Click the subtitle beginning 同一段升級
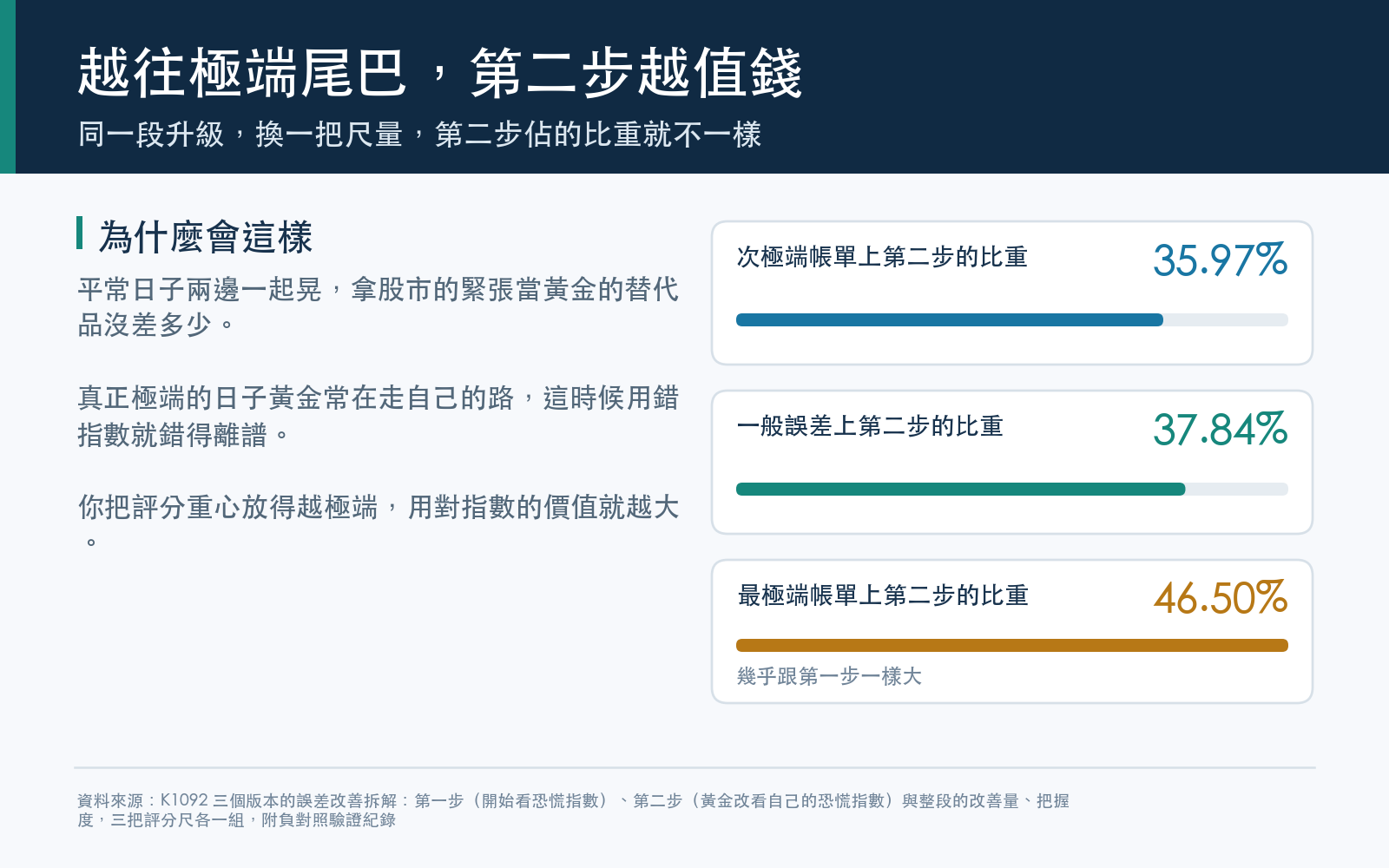The width and height of the screenshot is (1389, 868). click(419, 135)
